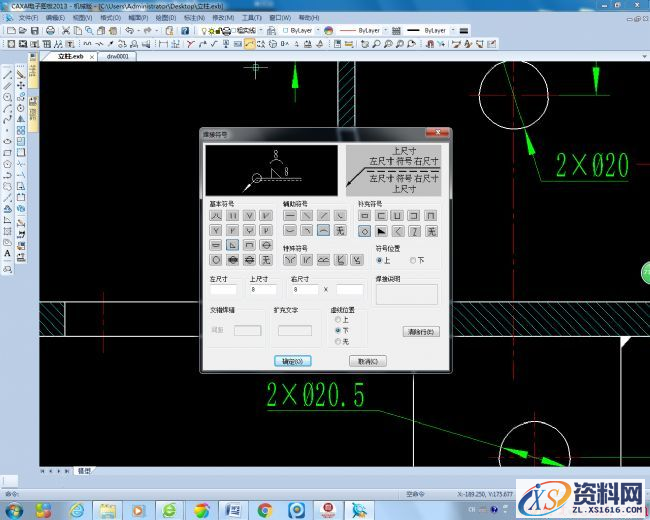Open the 文件(F) menu

coord(28,17)
